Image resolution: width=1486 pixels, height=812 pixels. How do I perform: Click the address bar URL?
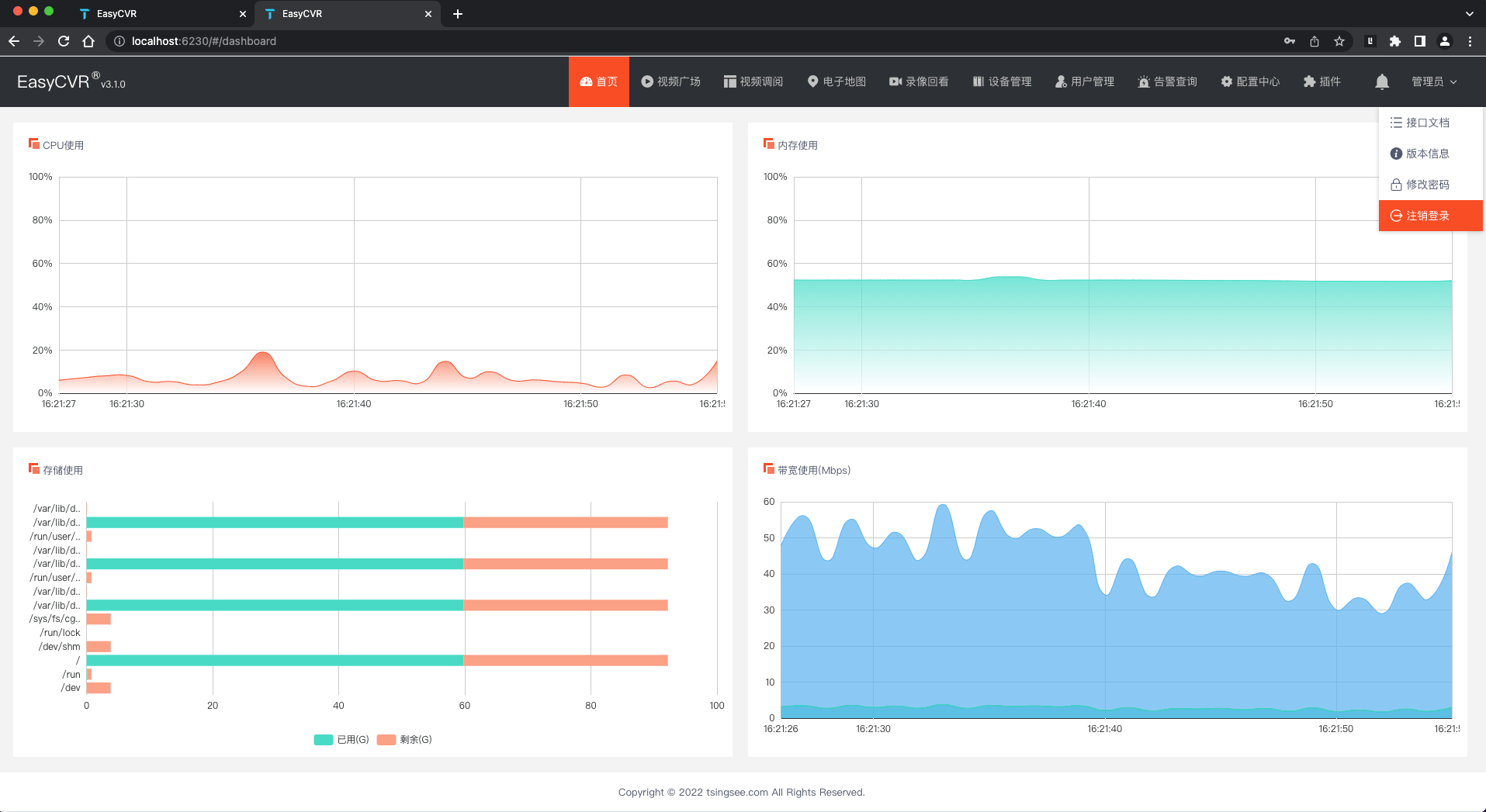pyautogui.click(x=204, y=41)
